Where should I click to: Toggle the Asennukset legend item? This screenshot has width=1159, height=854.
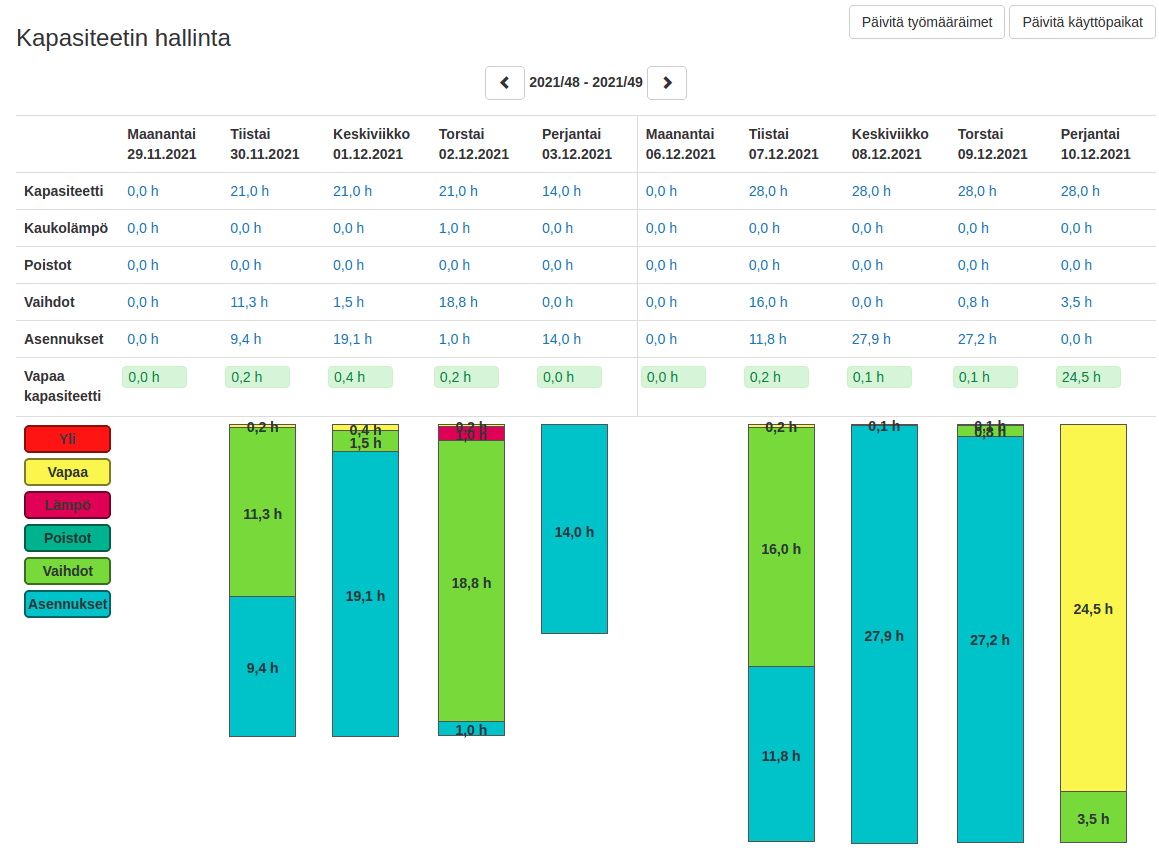[68, 604]
